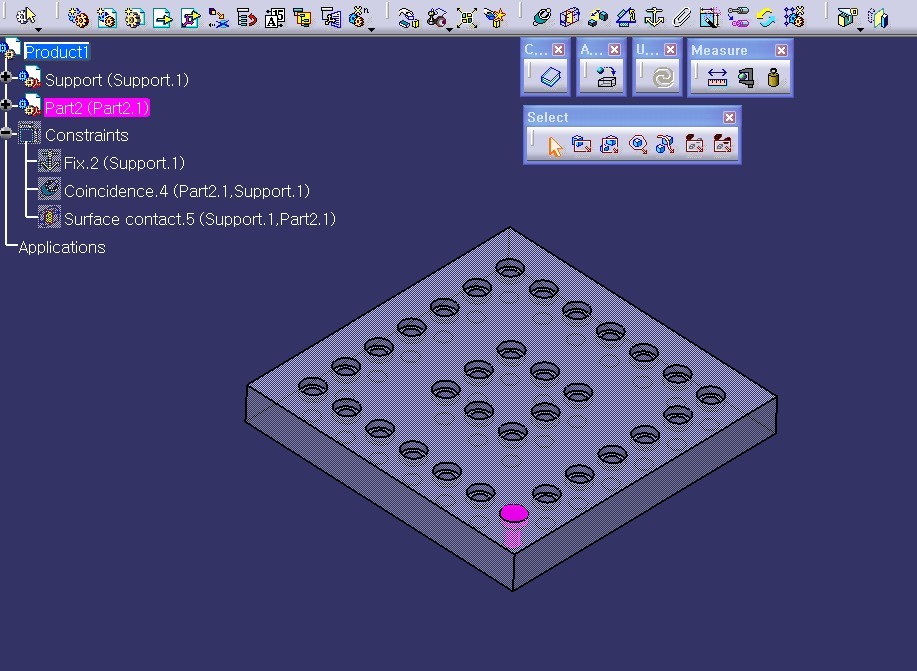Collapse the Constraints tree node
Screen dimensions: 917x671
pyautogui.click(x=6, y=133)
